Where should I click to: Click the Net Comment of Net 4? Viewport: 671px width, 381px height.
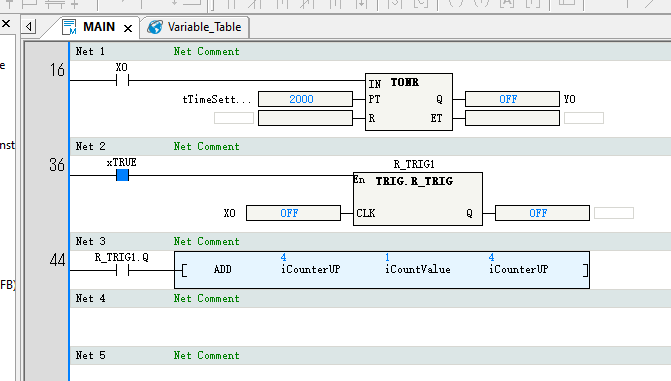pos(207,298)
